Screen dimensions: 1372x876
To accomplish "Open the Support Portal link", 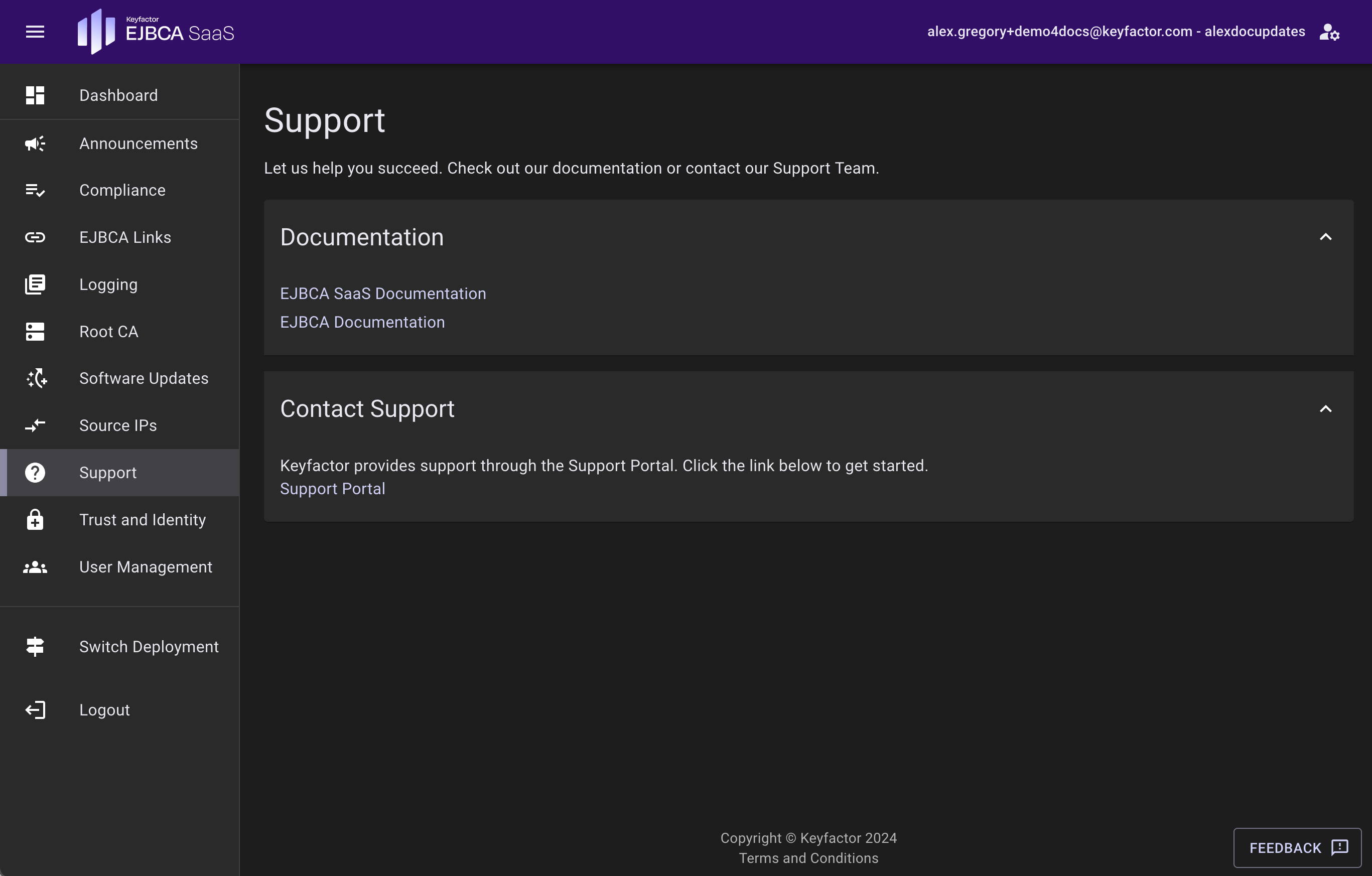I will coord(332,489).
